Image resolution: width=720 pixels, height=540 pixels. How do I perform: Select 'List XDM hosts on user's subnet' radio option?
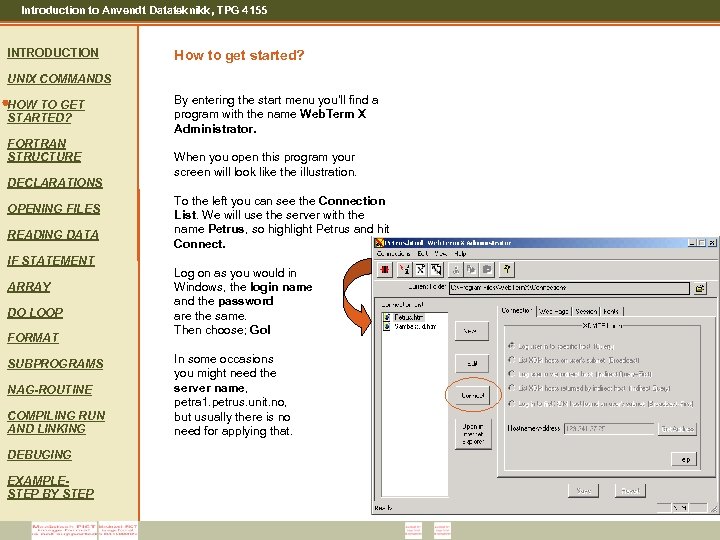pos(511,360)
